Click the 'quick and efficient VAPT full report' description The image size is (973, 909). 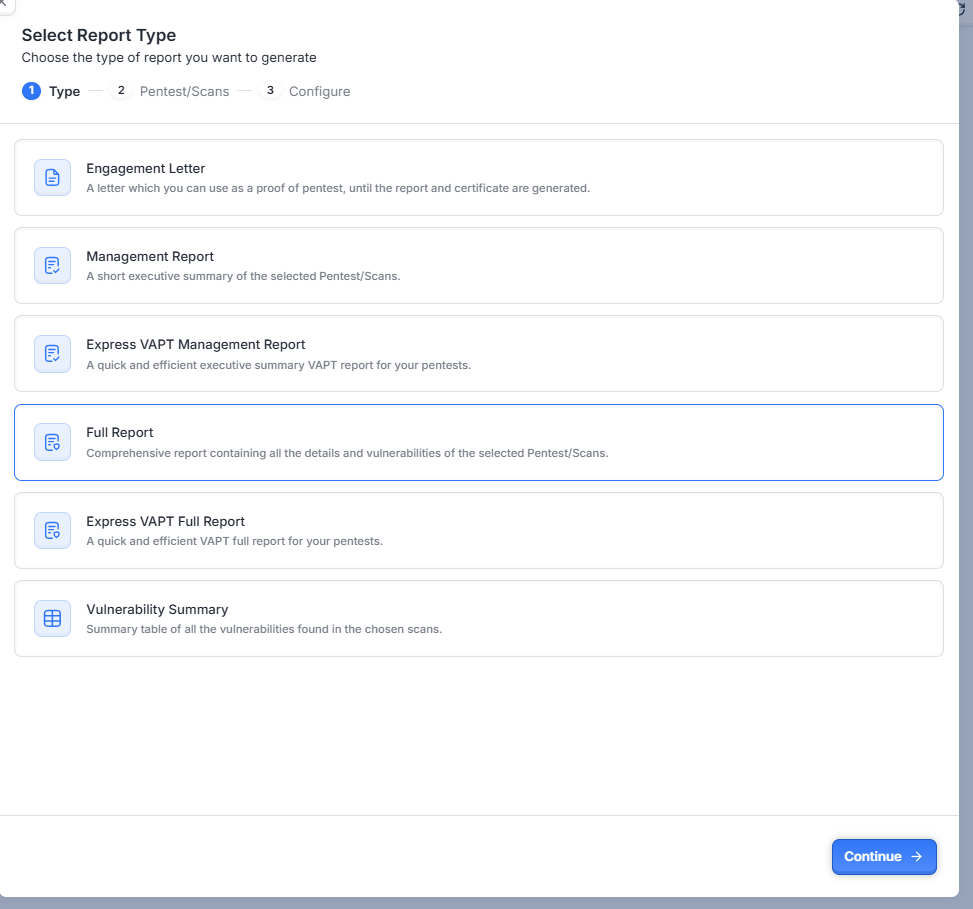[235, 541]
